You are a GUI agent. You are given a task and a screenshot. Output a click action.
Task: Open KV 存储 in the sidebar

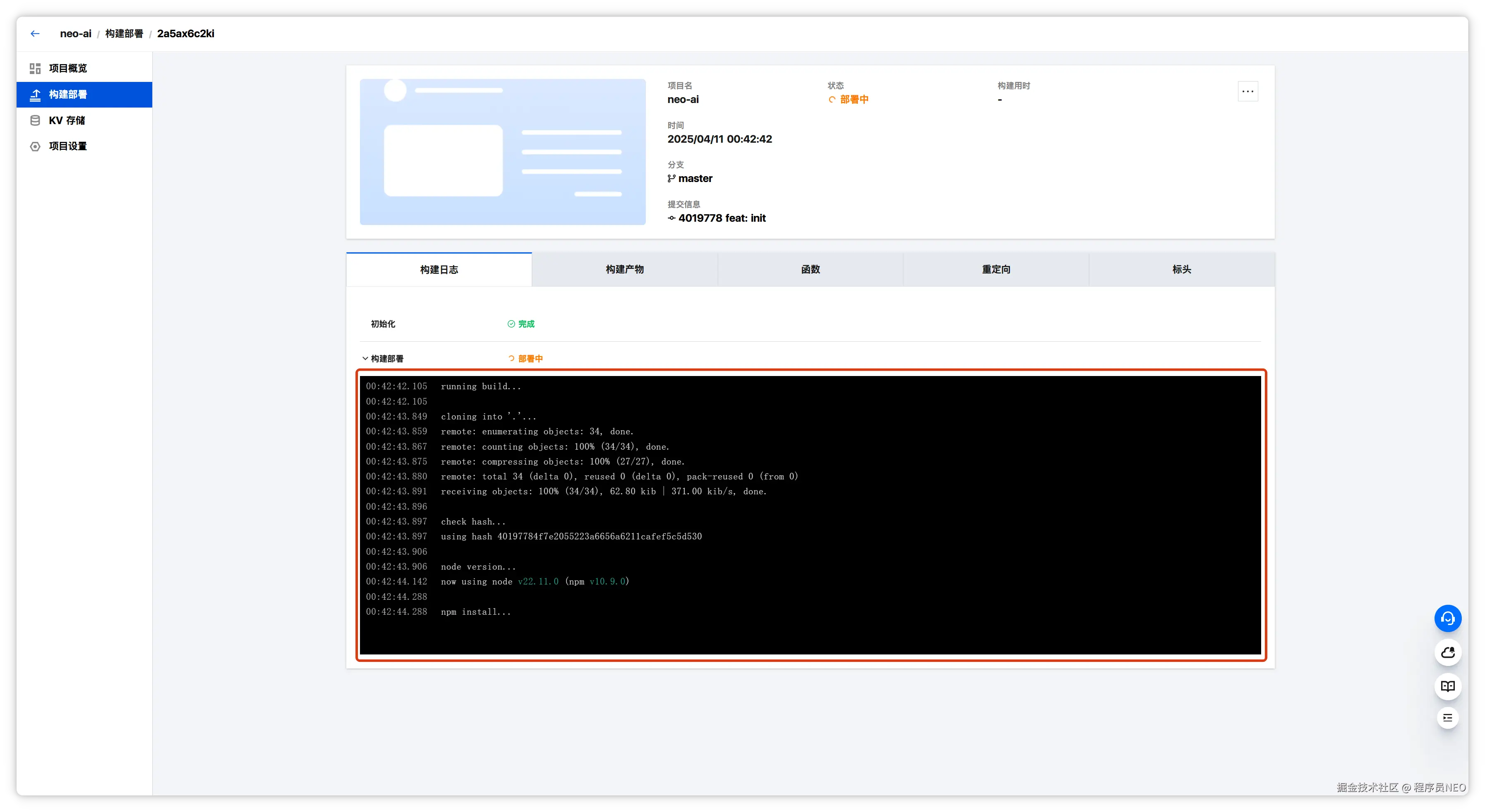coord(66,120)
